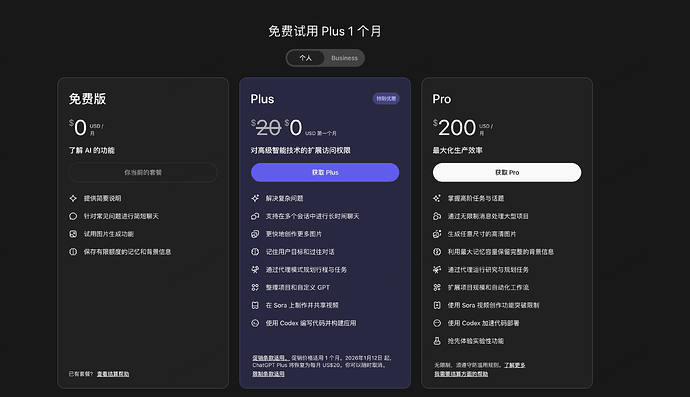Viewport: 690px width, 397px height.
Task: Open the 我需要结算方面的帮助 link
Action: coord(461,374)
